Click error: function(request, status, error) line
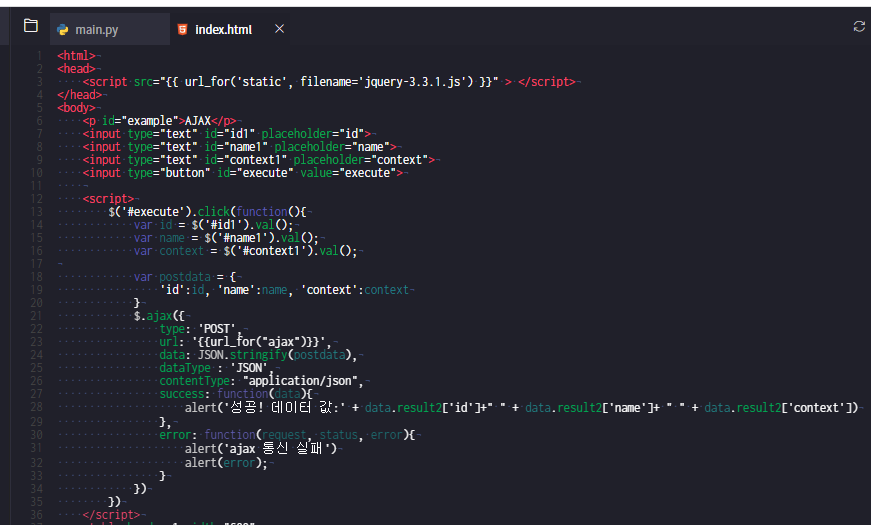This screenshot has height=525, width=871. pyautogui.click(x=287, y=435)
